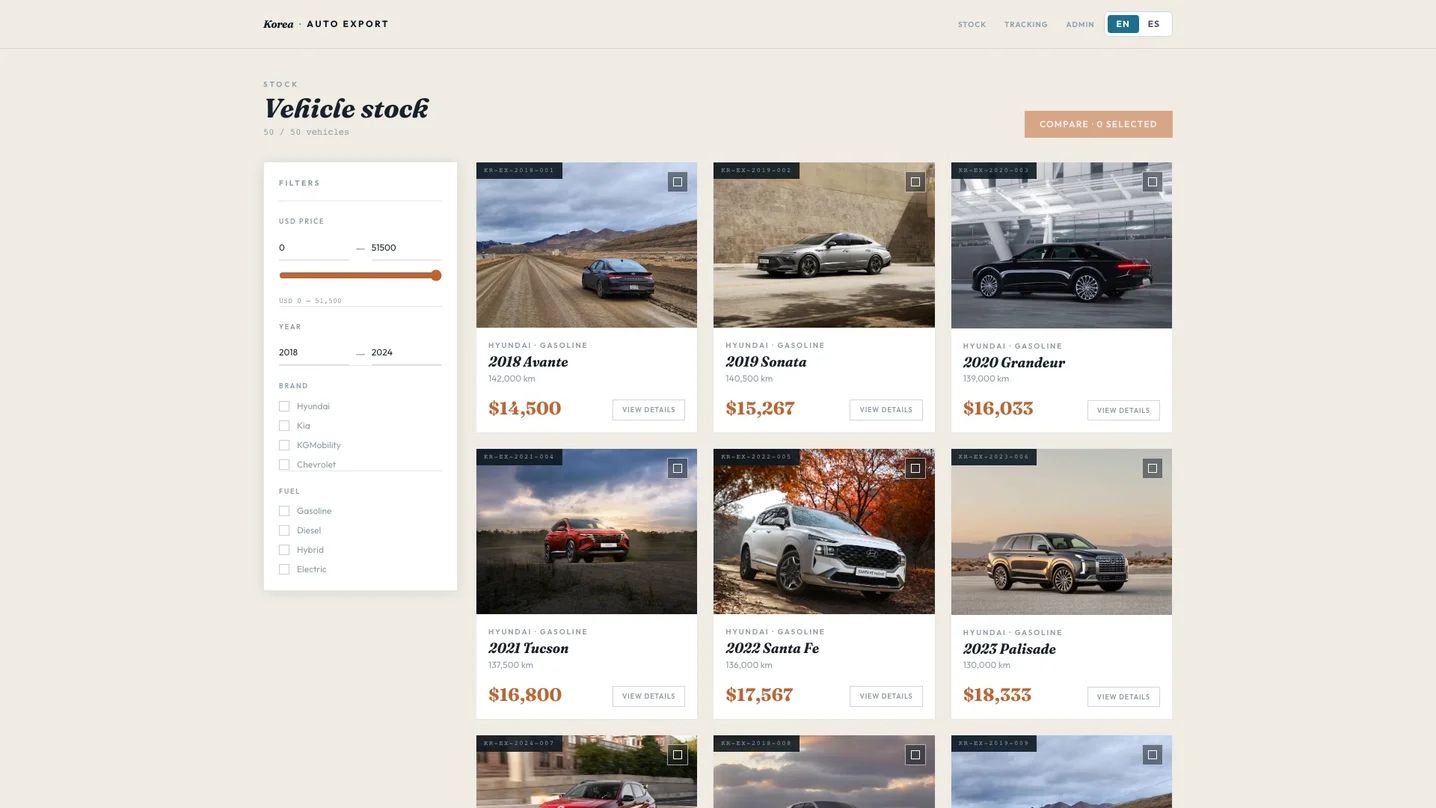Click the $16,800 price
Screen dimensions: 1436x808
click(525, 695)
